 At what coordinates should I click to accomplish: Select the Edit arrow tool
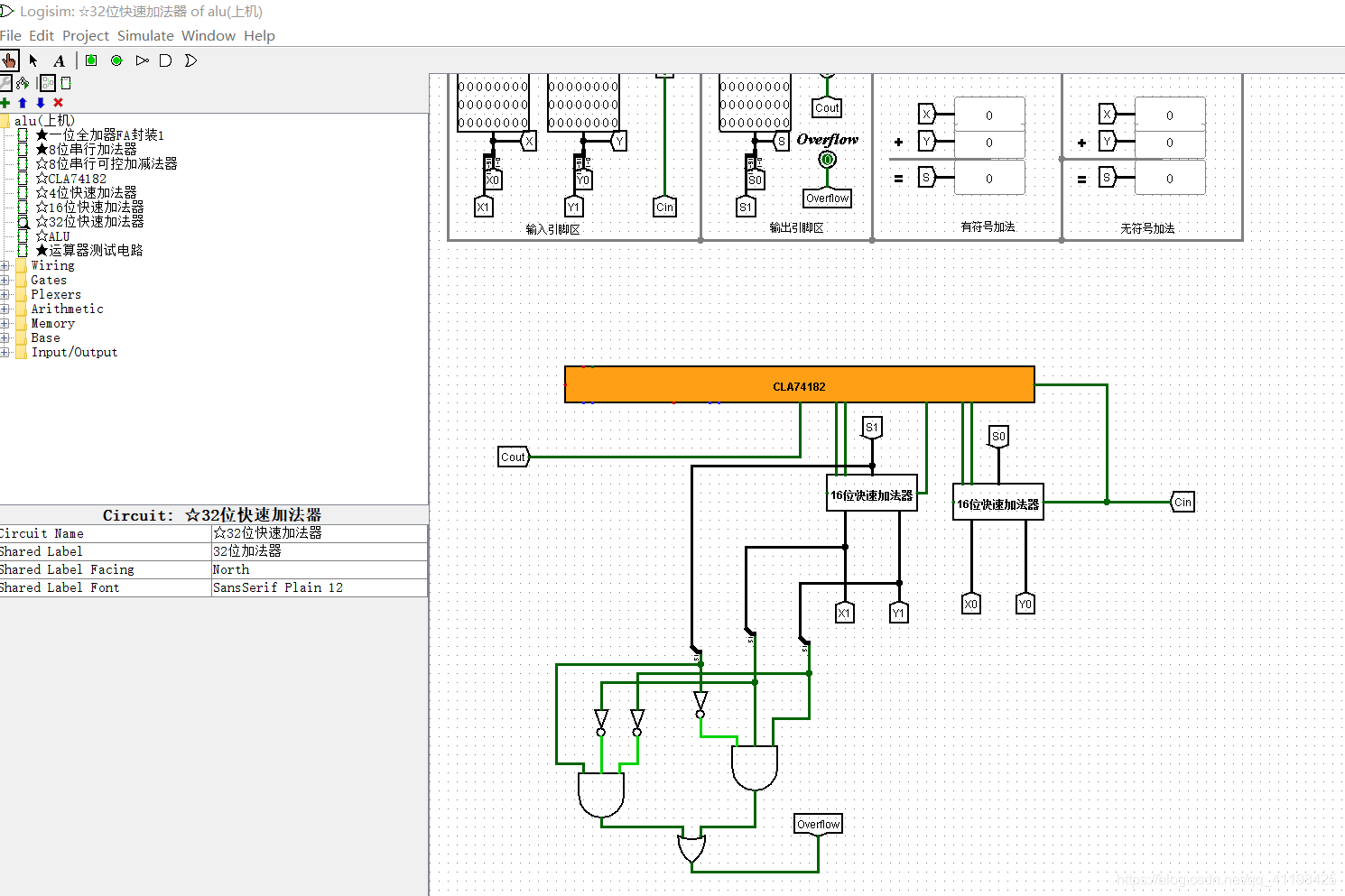click(33, 60)
